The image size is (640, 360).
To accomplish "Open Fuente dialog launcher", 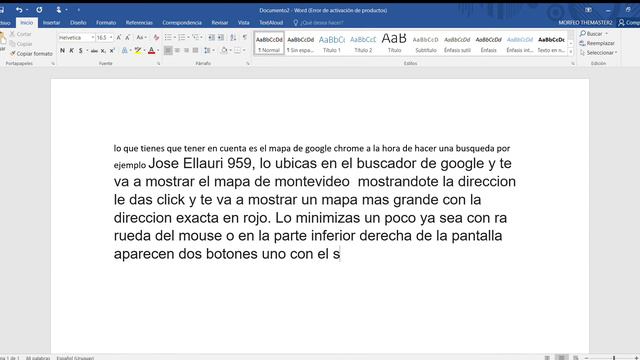I will coord(158,64).
